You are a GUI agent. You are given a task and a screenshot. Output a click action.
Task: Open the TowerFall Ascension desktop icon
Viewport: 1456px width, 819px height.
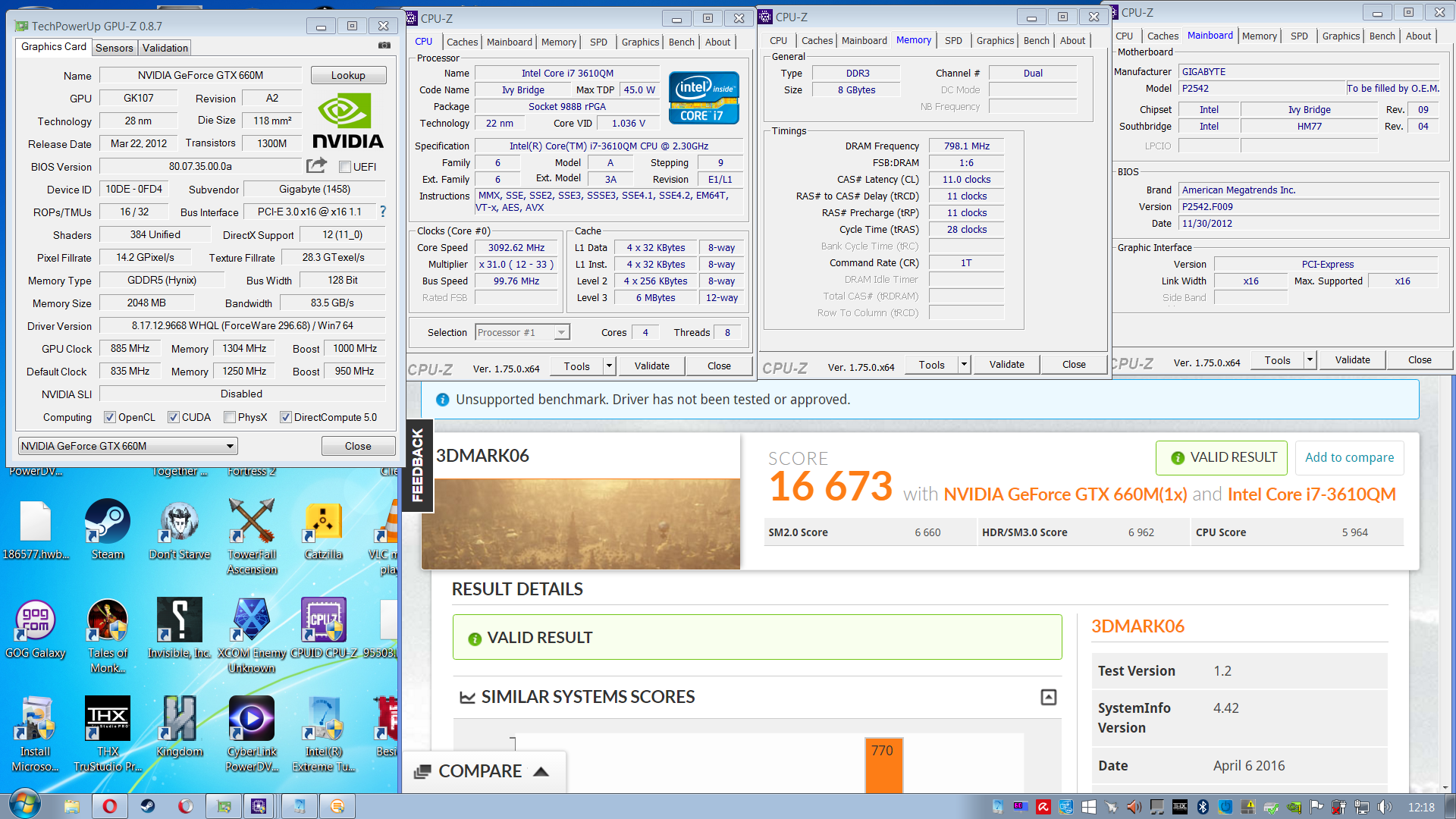pos(252,536)
